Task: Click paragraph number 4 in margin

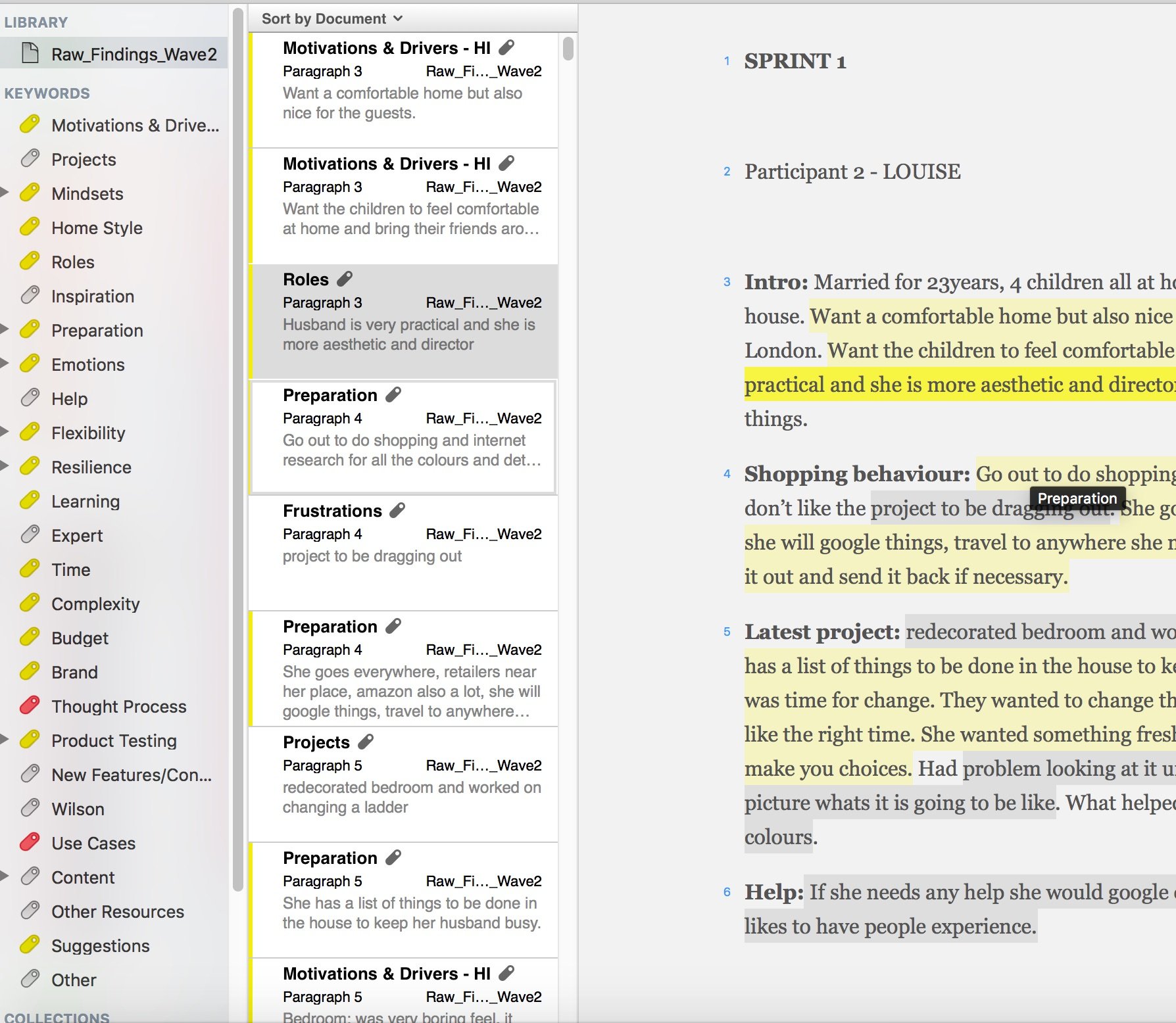Action: [727, 473]
